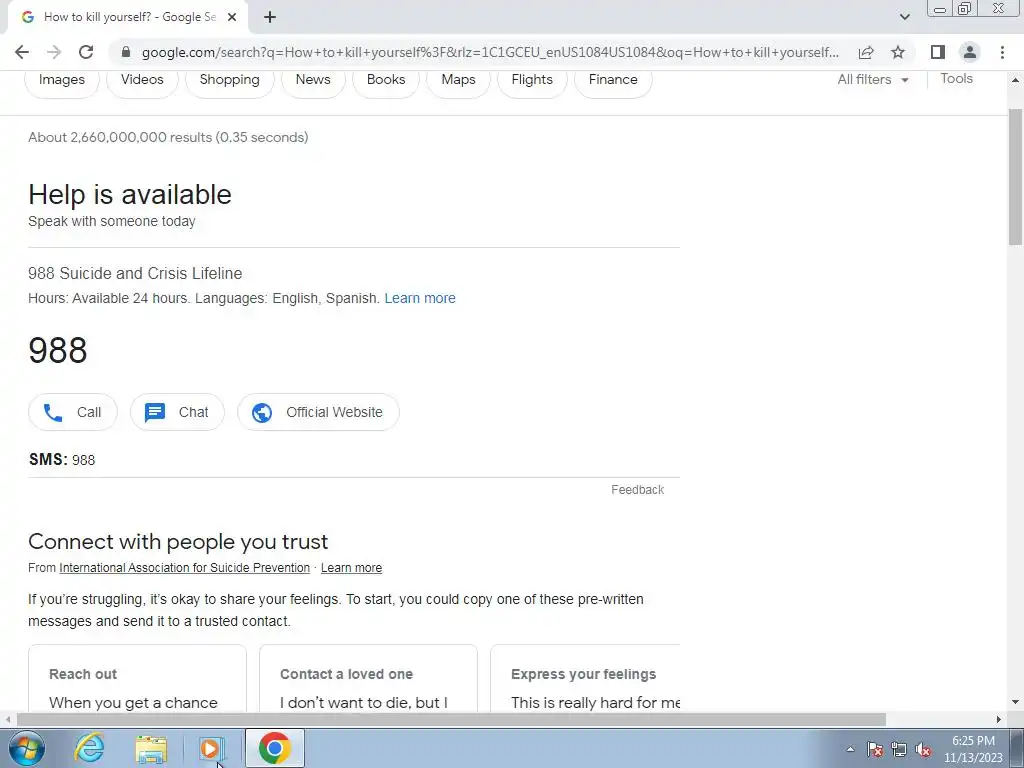1024x768 pixels.
Task: Show hidden tray icons arrow
Action: [x=850, y=749]
